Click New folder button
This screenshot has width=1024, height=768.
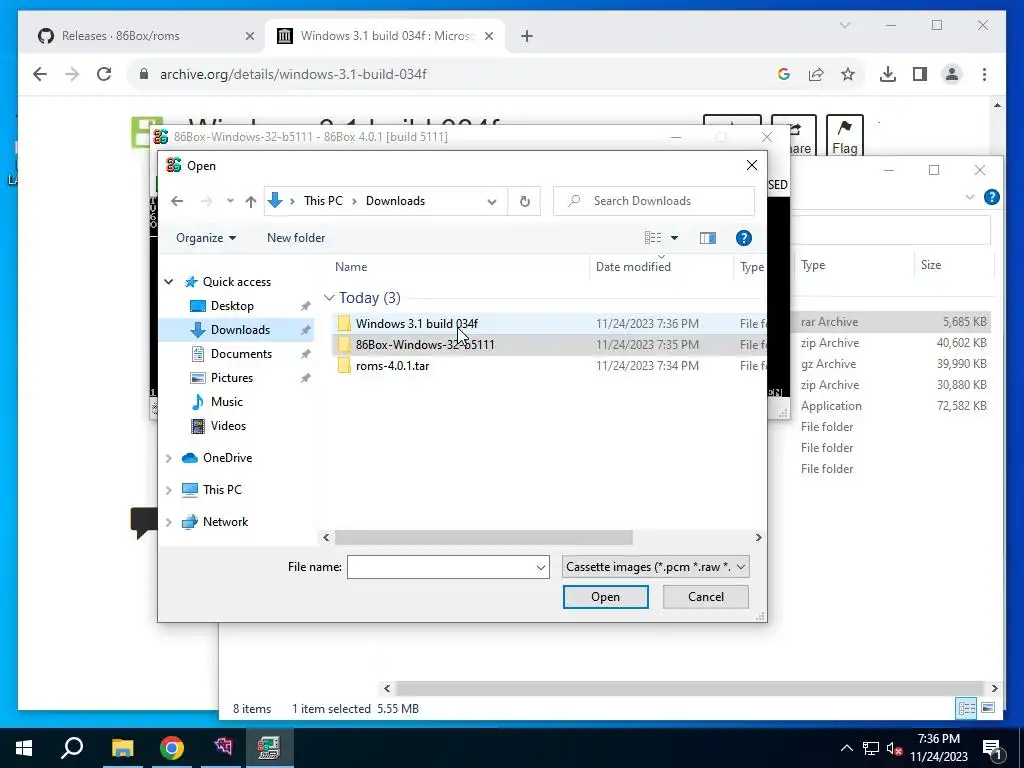click(296, 238)
